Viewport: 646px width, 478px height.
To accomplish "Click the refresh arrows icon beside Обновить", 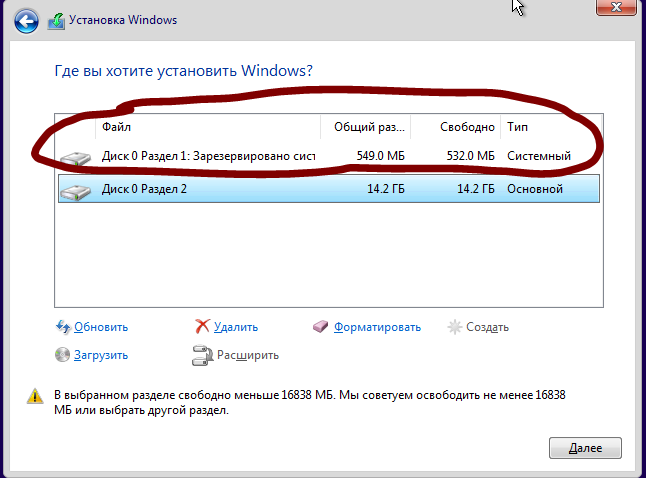I will click(x=63, y=327).
